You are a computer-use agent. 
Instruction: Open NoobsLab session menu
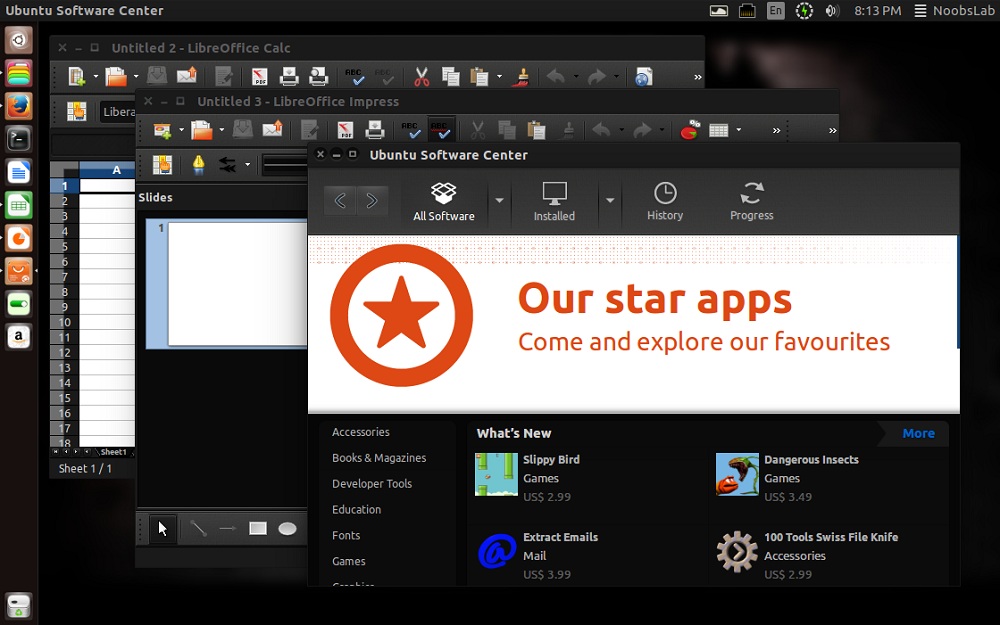point(953,11)
